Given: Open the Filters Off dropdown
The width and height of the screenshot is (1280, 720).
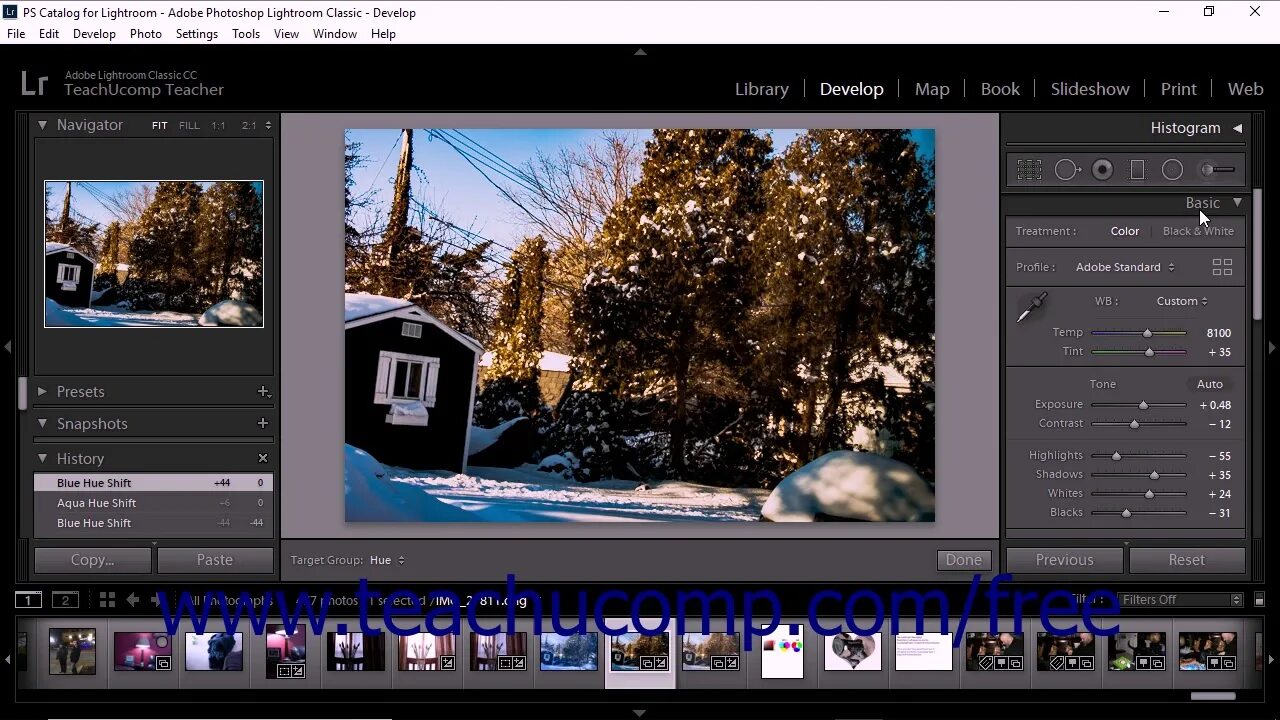Looking at the screenshot, I should (x=1181, y=600).
